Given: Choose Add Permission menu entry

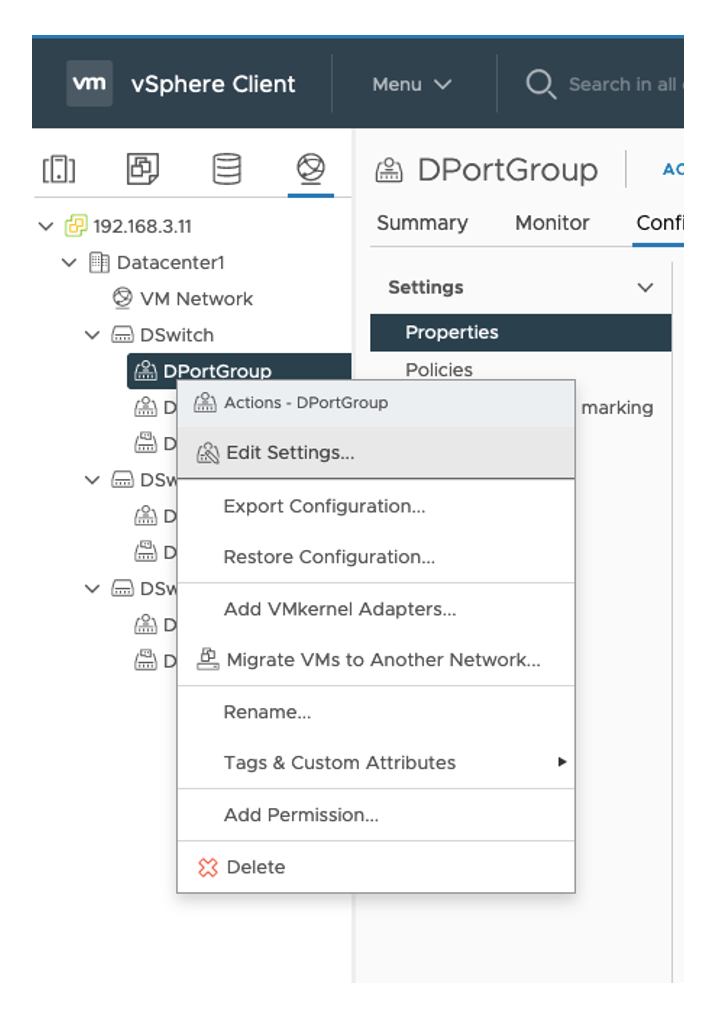Looking at the screenshot, I should [x=376, y=815].
